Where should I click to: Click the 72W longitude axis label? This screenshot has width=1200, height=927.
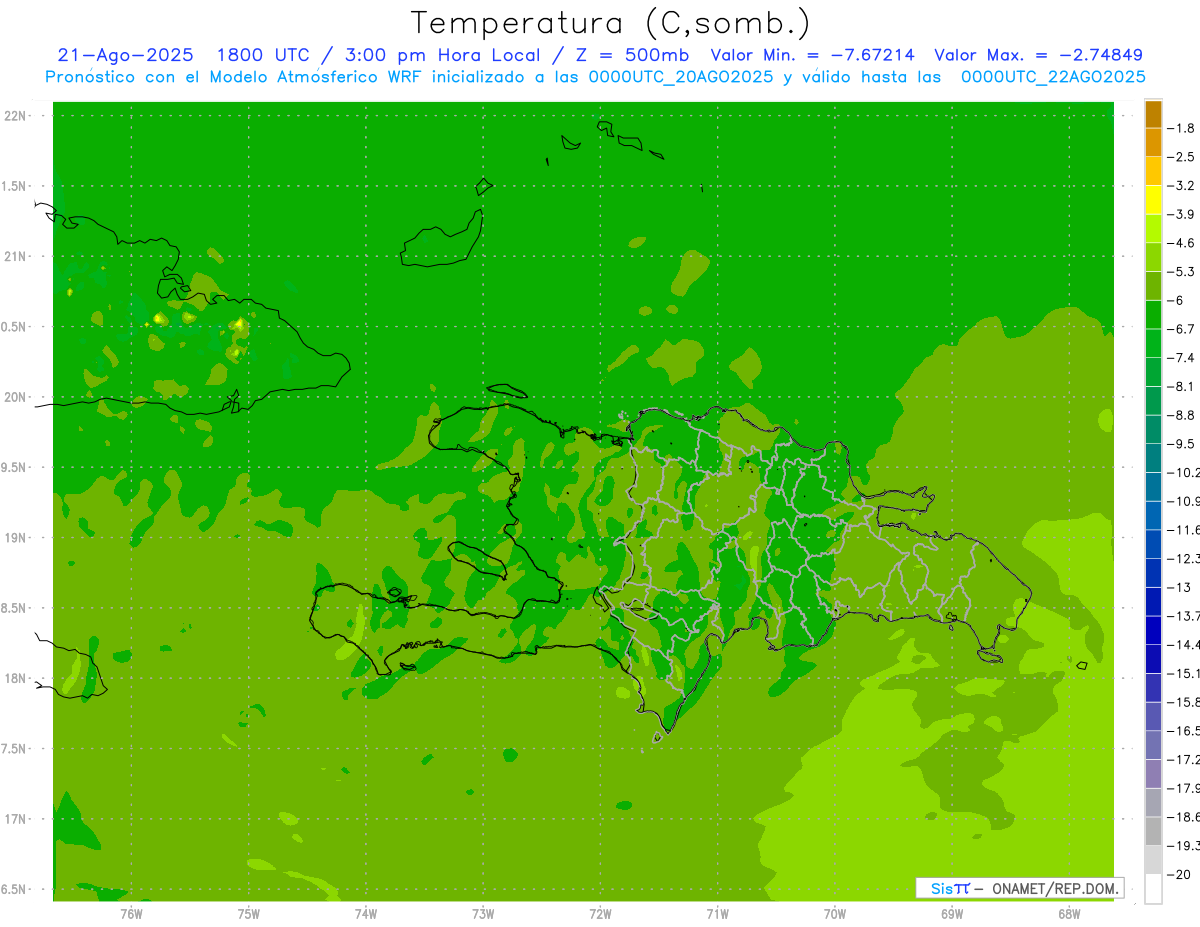600,913
